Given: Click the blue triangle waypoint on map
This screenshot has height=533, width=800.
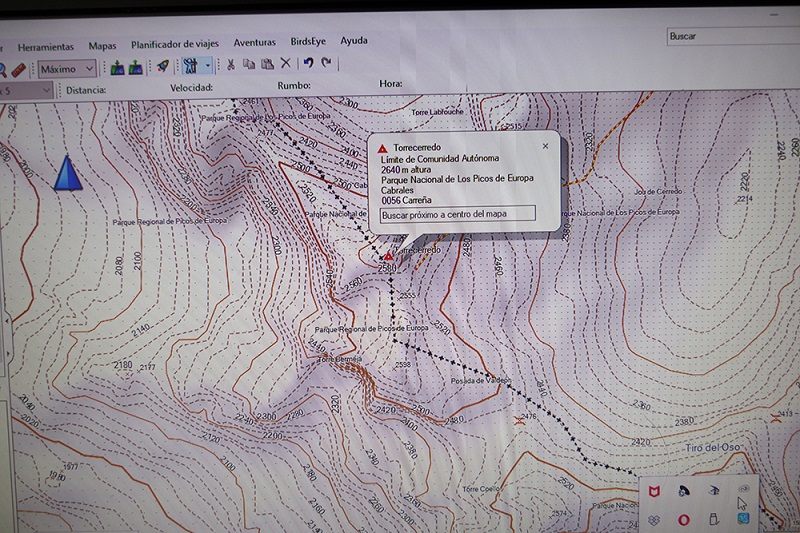Looking at the screenshot, I should [68, 173].
